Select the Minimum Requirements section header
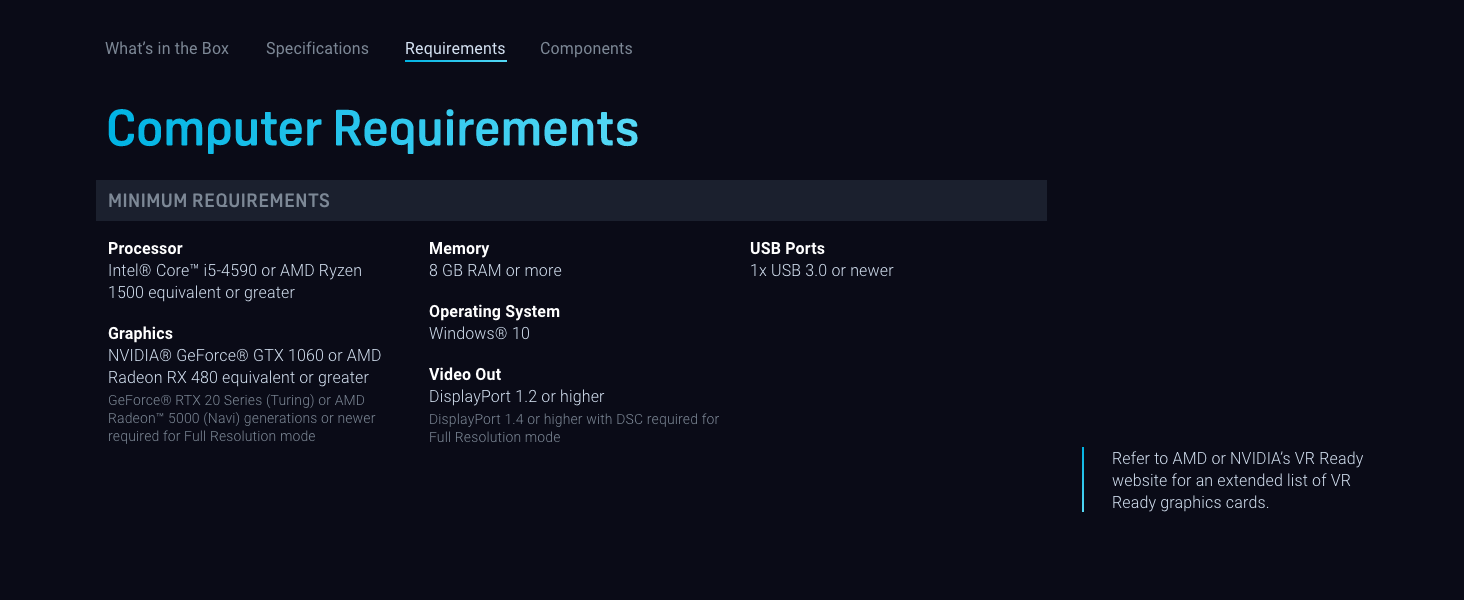 [218, 200]
